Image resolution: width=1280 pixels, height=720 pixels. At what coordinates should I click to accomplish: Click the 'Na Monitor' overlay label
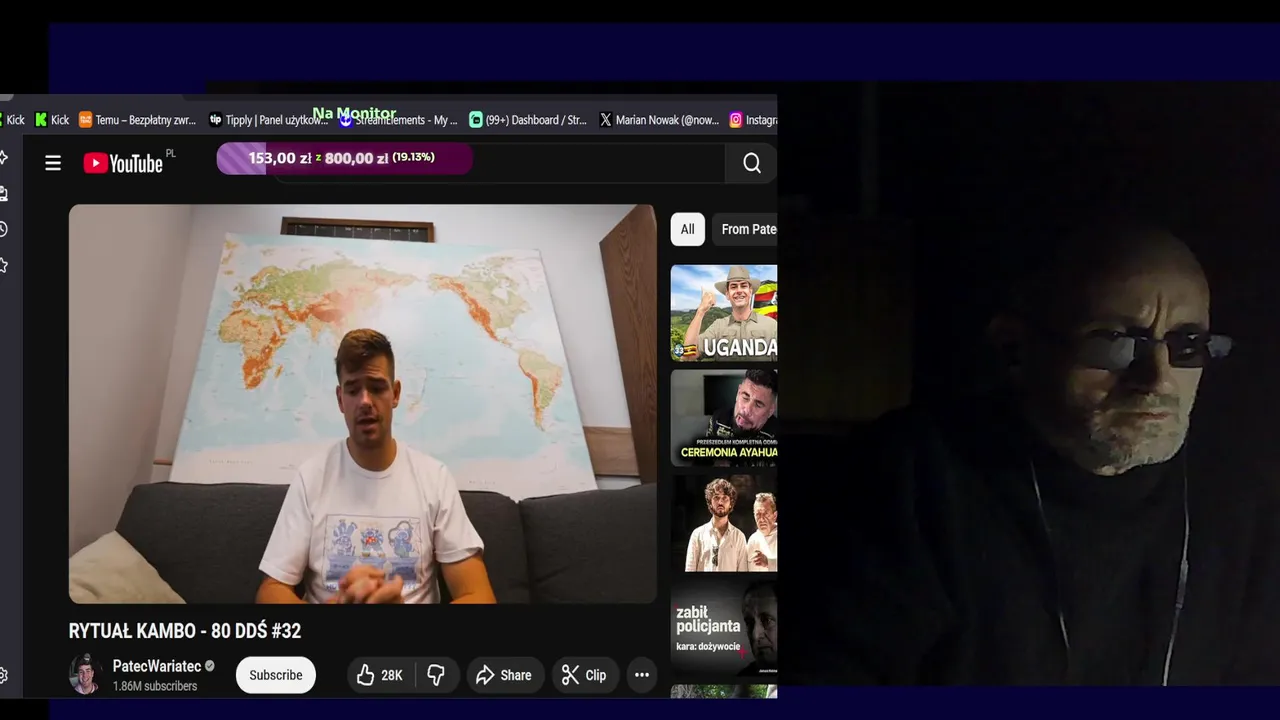pos(354,113)
